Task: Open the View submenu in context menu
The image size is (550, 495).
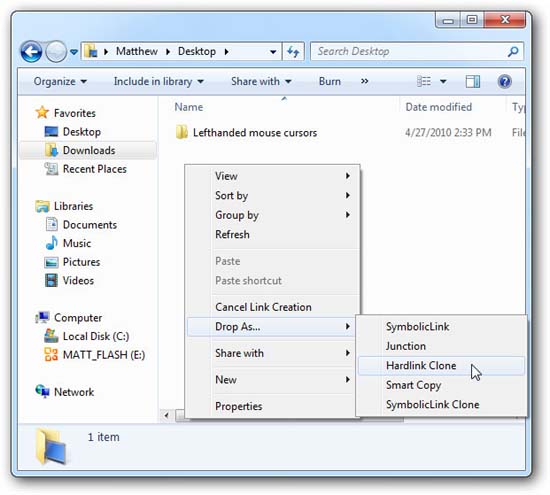Action: [273, 176]
